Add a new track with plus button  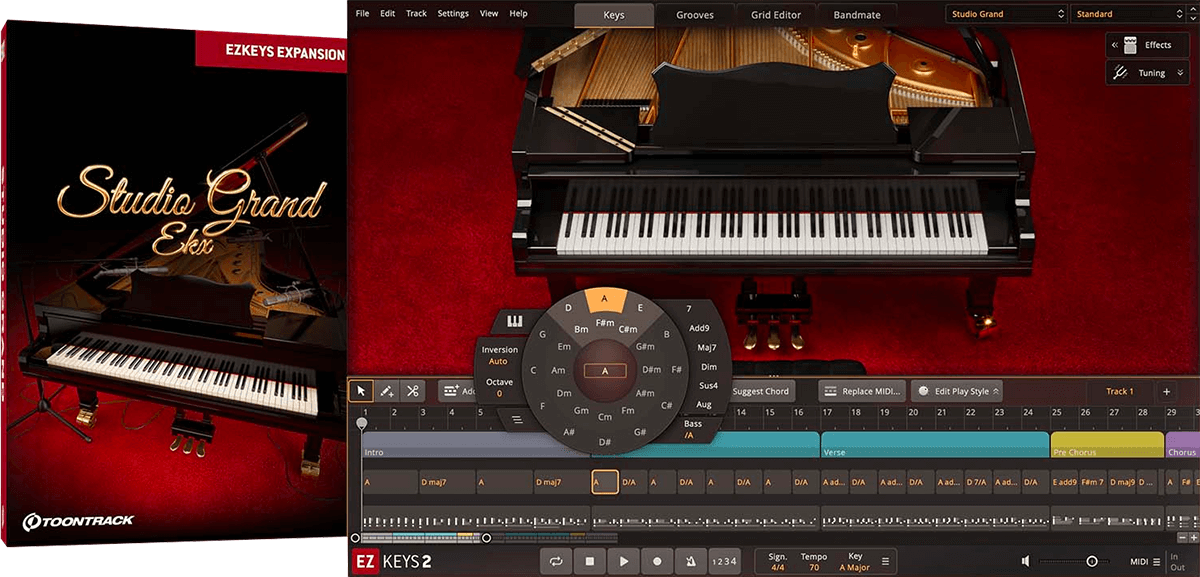pyautogui.click(x=1166, y=391)
